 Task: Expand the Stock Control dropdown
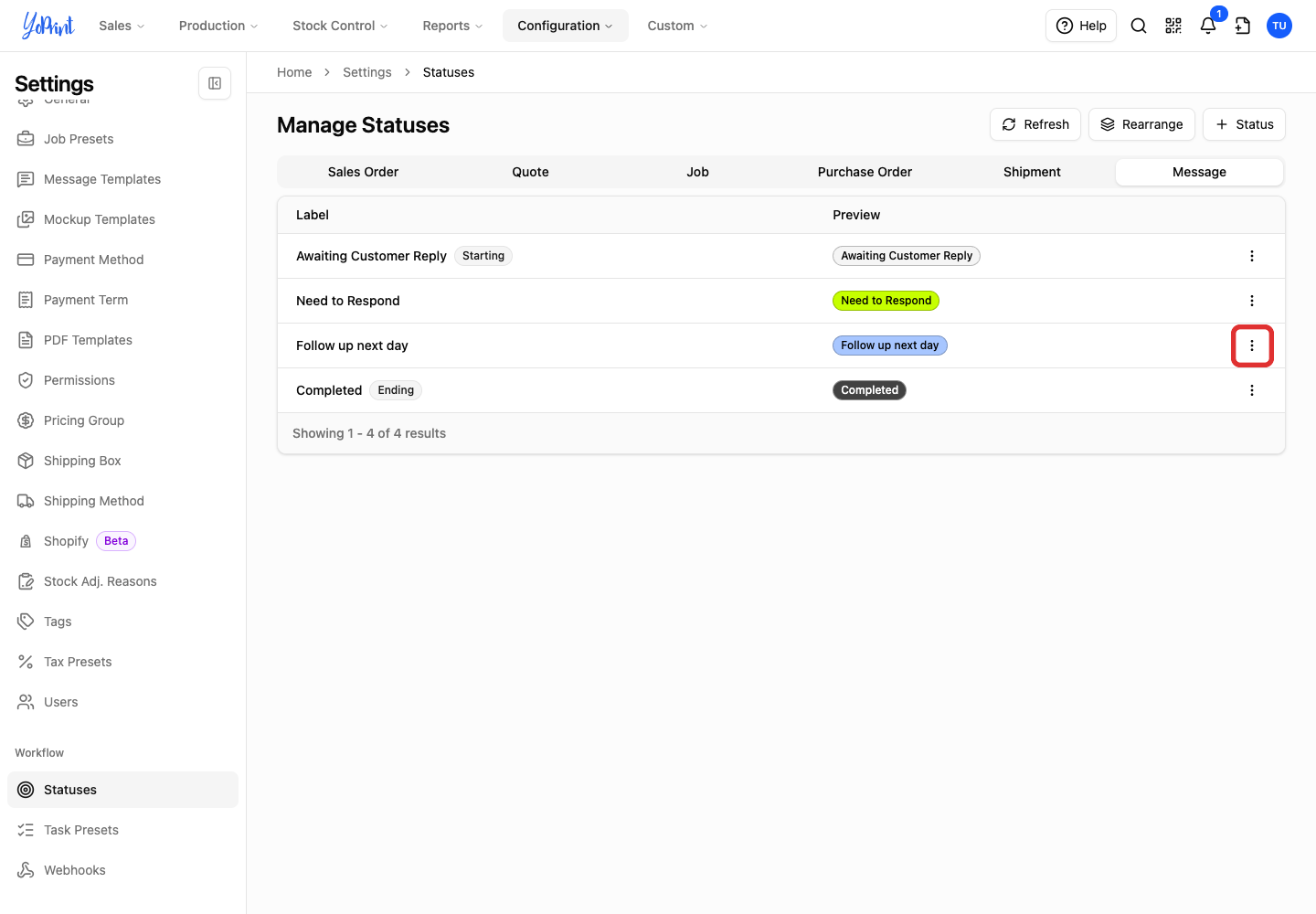340,26
